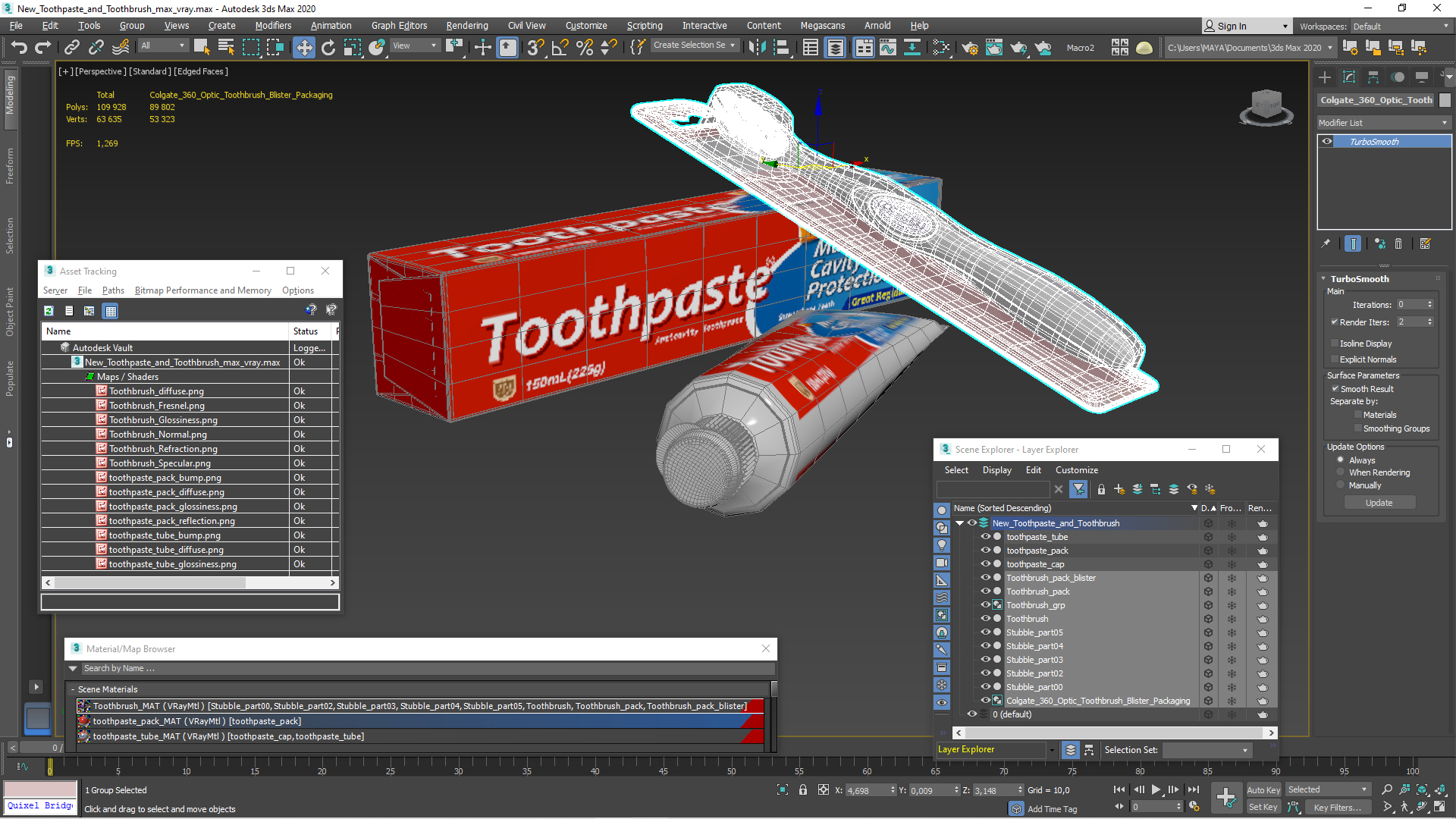Refresh the Asset Tracking list
Screen dimensions: 1456x819
click(x=49, y=310)
